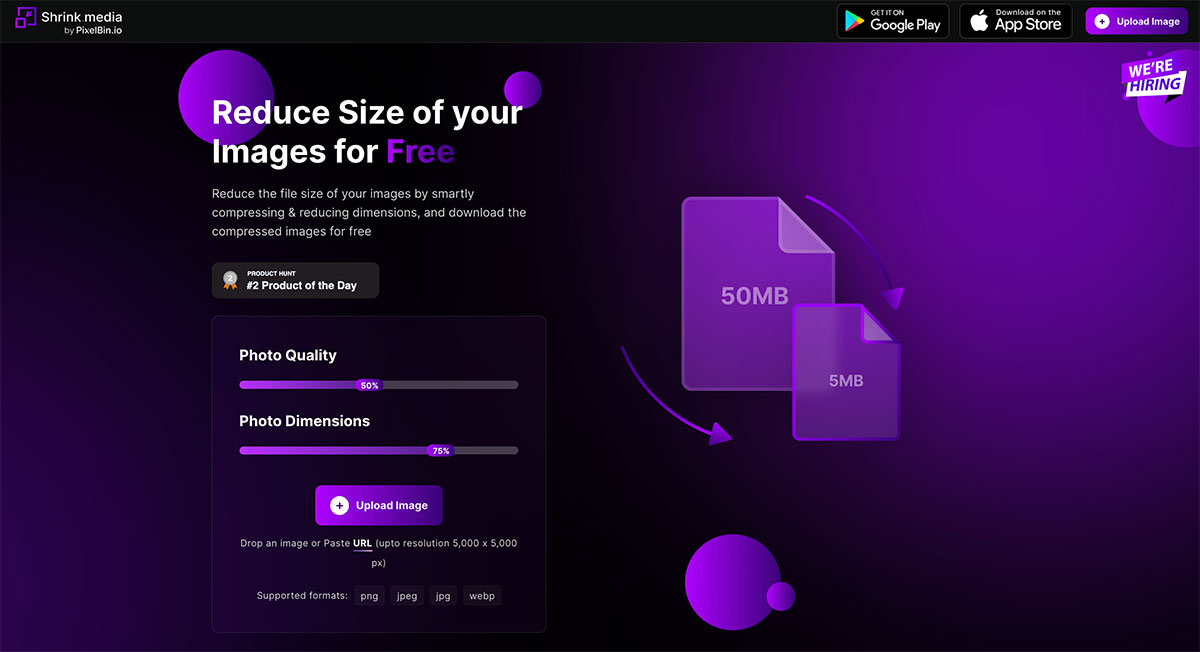Image resolution: width=1200 pixels, height=652 pixels.
Task: Click the Photo Quality 50% slider handle
Action: tap(369, 385)
